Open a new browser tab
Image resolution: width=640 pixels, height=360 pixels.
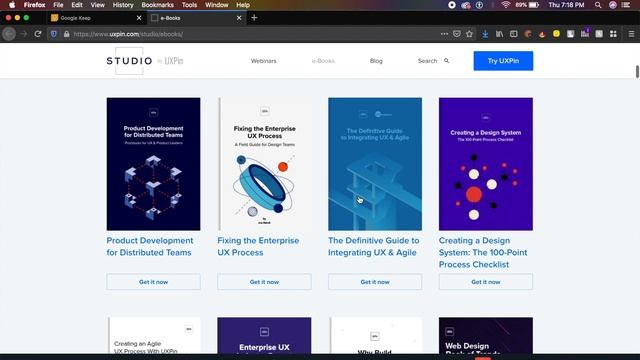(x=254, y=18)
